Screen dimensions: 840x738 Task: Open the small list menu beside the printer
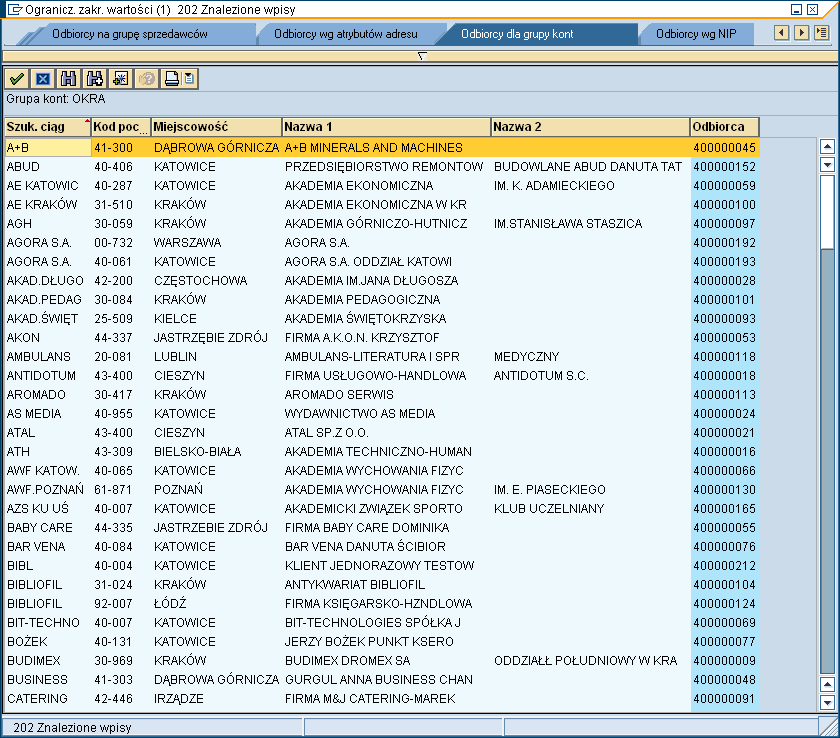pos(190,79)
